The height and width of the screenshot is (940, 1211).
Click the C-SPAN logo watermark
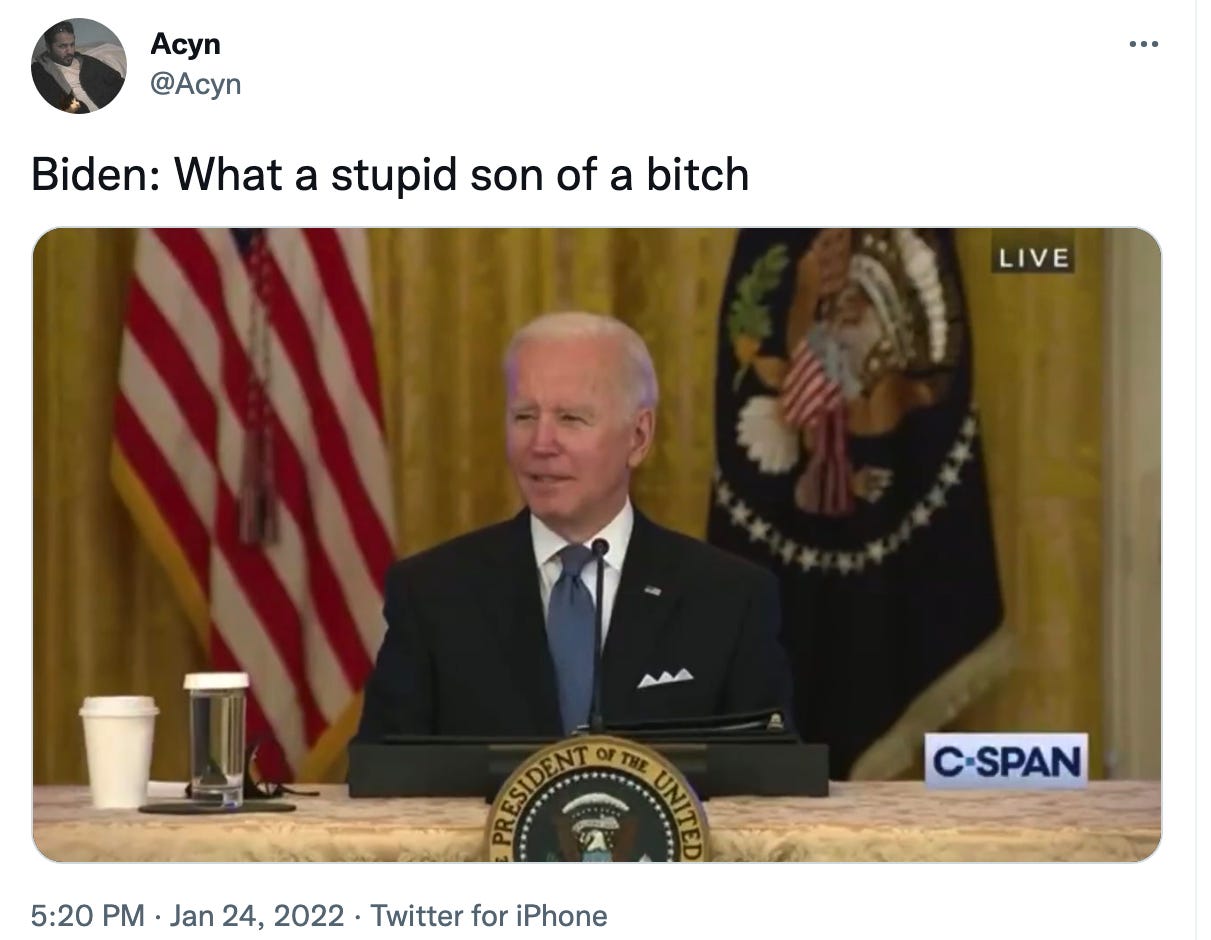point(1006,762)
